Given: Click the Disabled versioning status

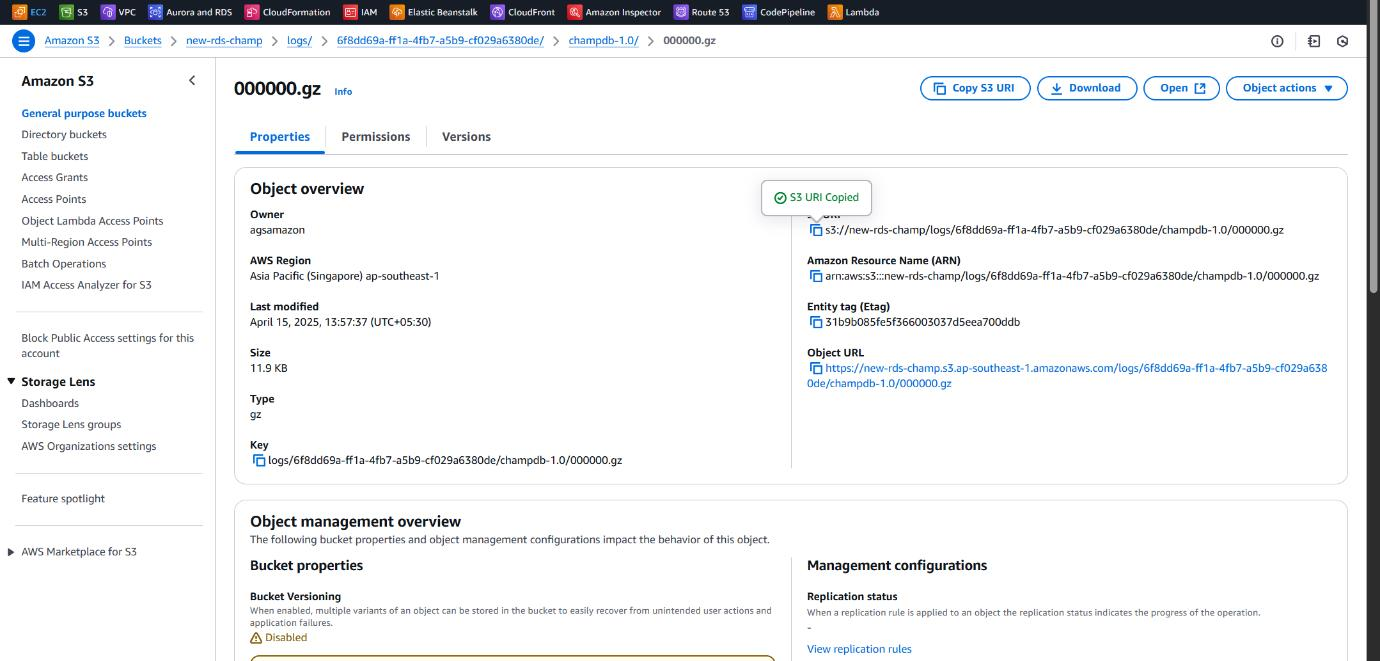Looking at the screenshot, I should point(279,637).
